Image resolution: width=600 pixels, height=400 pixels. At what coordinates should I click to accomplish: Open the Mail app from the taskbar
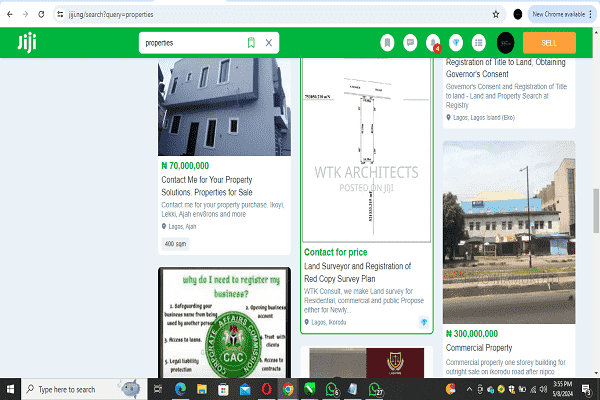(245, 390)
